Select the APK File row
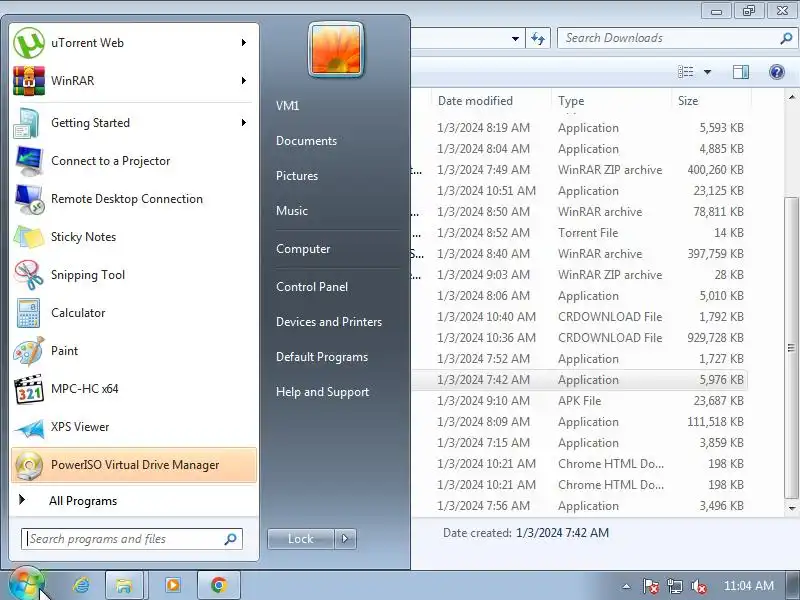 click(580, 401)
